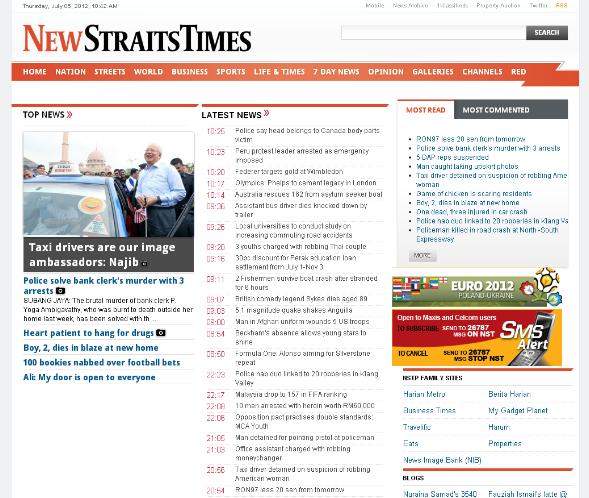Screen dimensions: 589x498
Task: Click camera icon in Taxi drivers caption
Action: (x=144, y=264)
